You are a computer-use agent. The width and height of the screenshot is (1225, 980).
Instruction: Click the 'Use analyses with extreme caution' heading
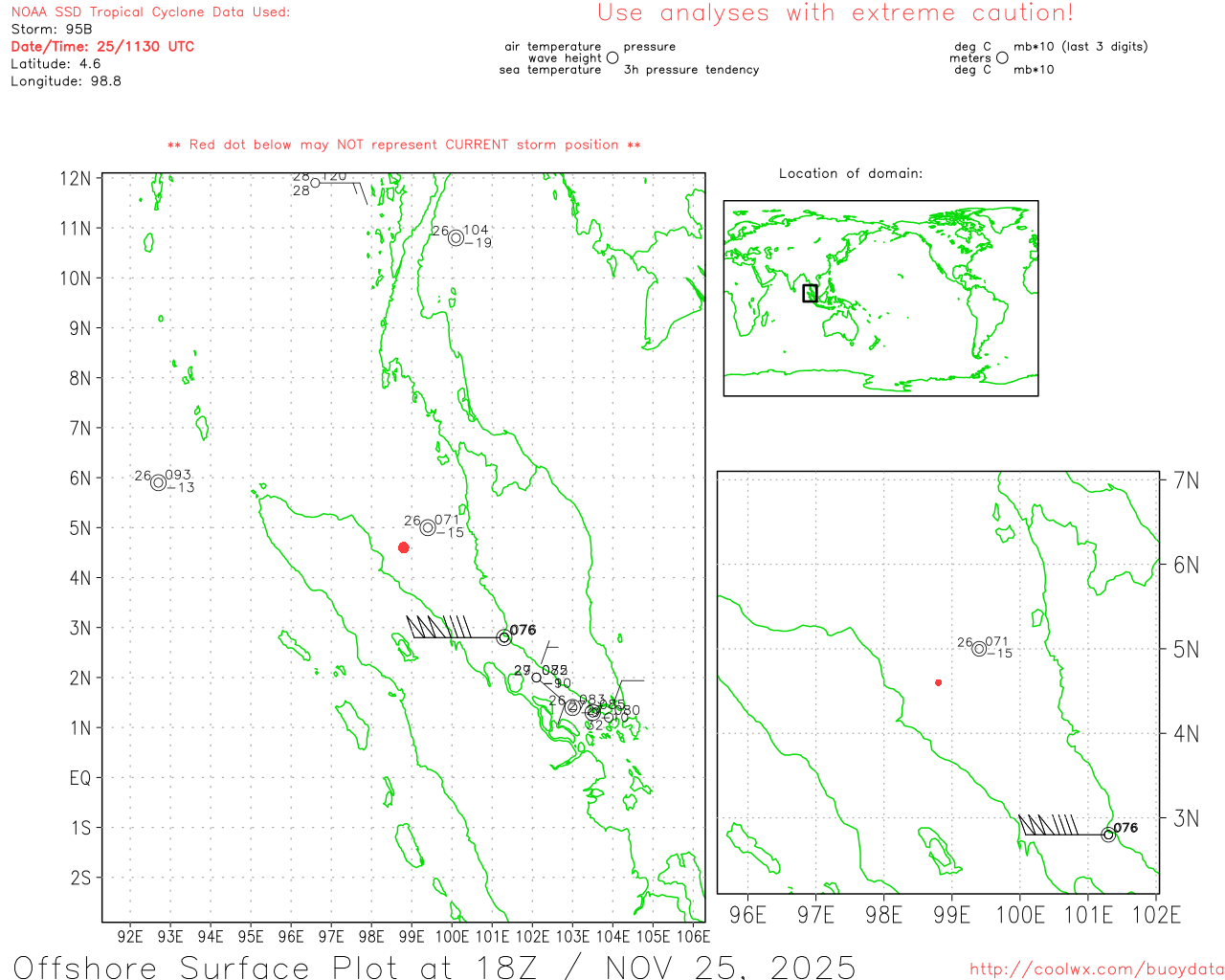[x=835, y=13]
